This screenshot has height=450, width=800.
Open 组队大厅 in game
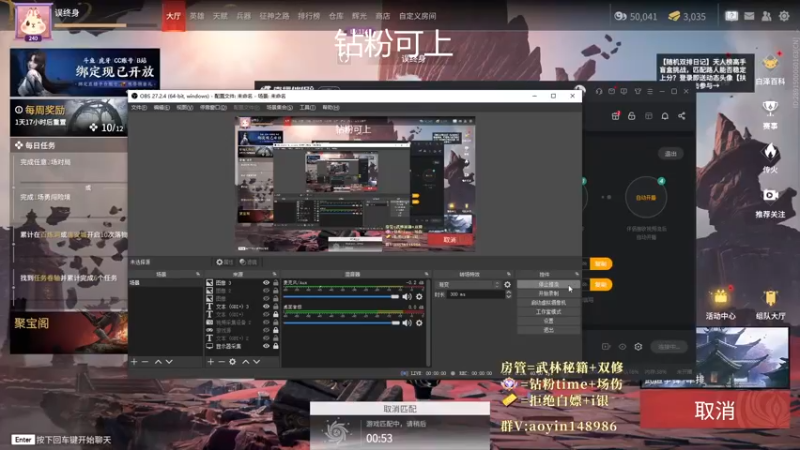point(770,305)
